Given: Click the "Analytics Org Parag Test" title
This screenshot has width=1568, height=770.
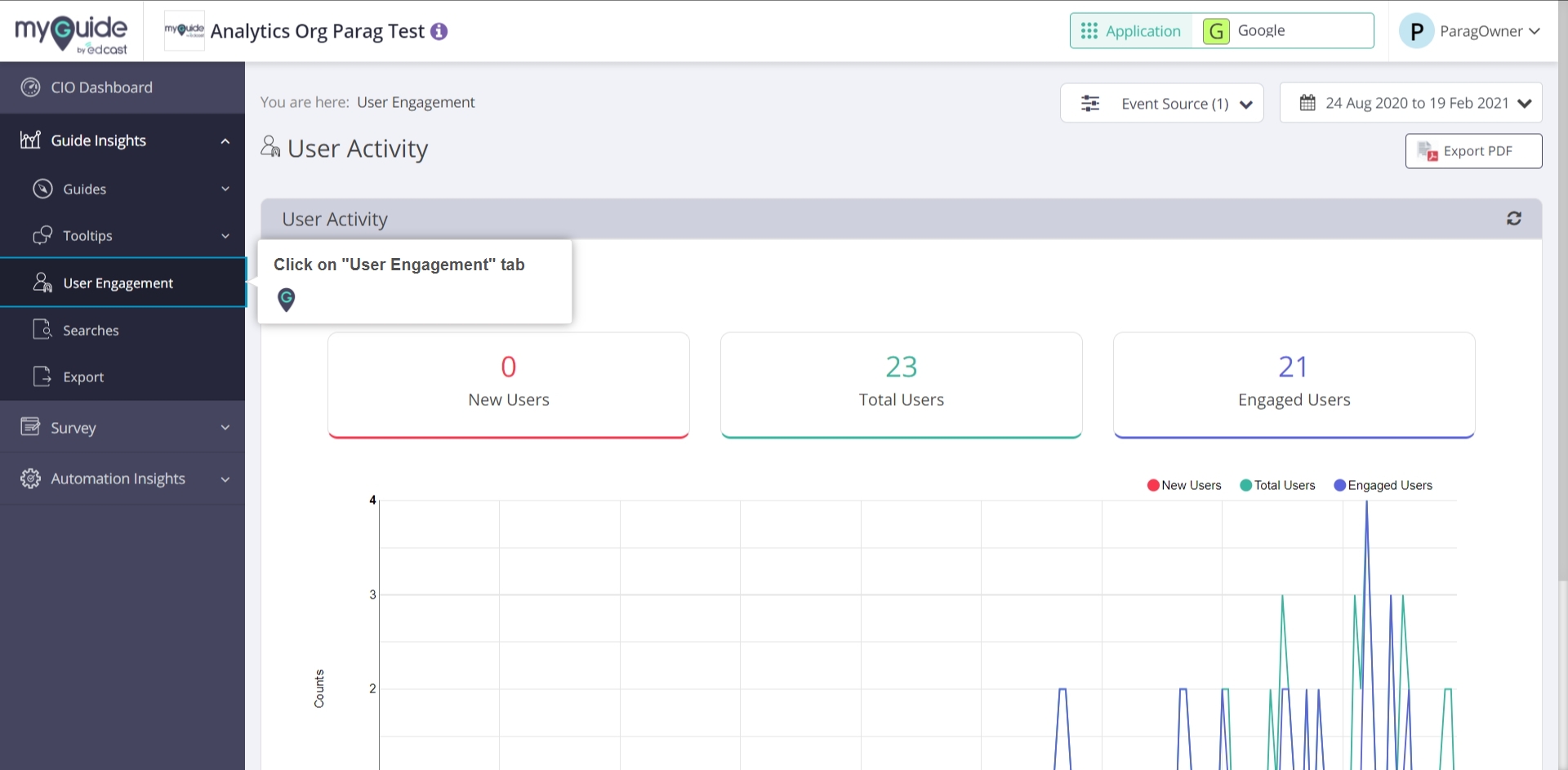Looking at the screenshot, I should click(x=318, y=31).
